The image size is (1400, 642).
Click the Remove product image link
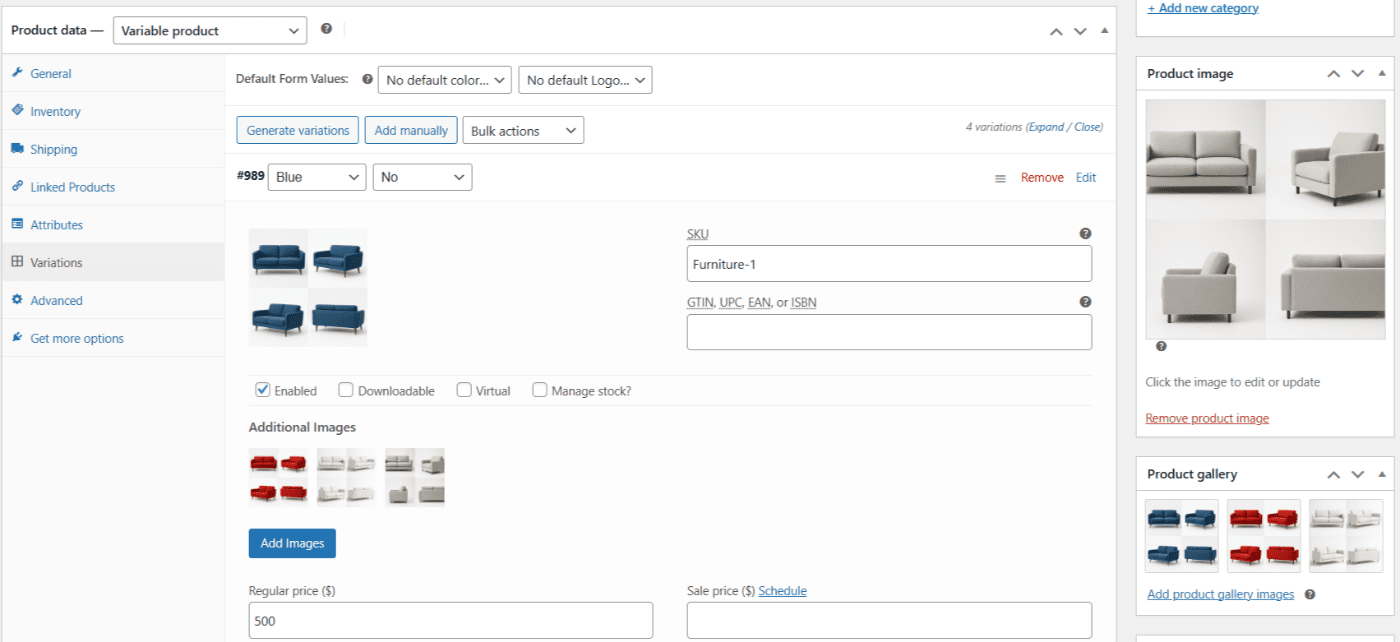click(x=1207, y=418)
